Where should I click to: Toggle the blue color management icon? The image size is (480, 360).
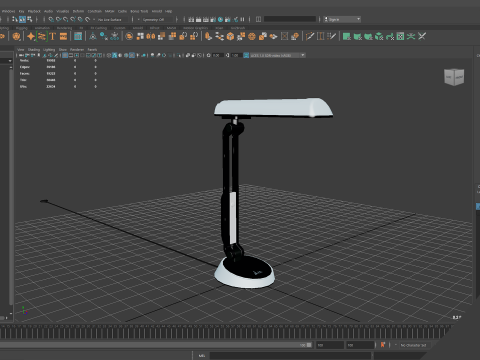click(246, 55)
